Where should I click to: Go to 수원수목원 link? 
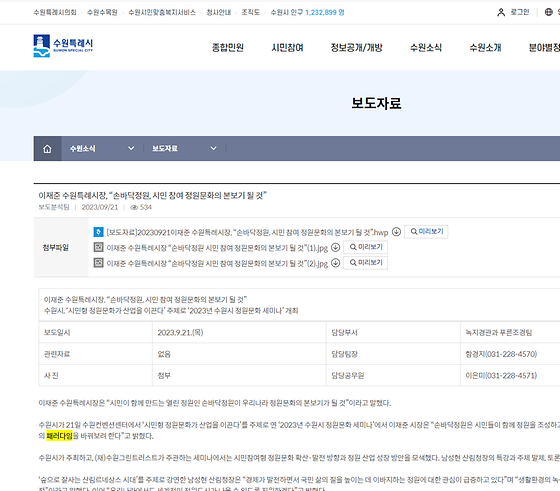pyautogui.click(x=102, y=12)
